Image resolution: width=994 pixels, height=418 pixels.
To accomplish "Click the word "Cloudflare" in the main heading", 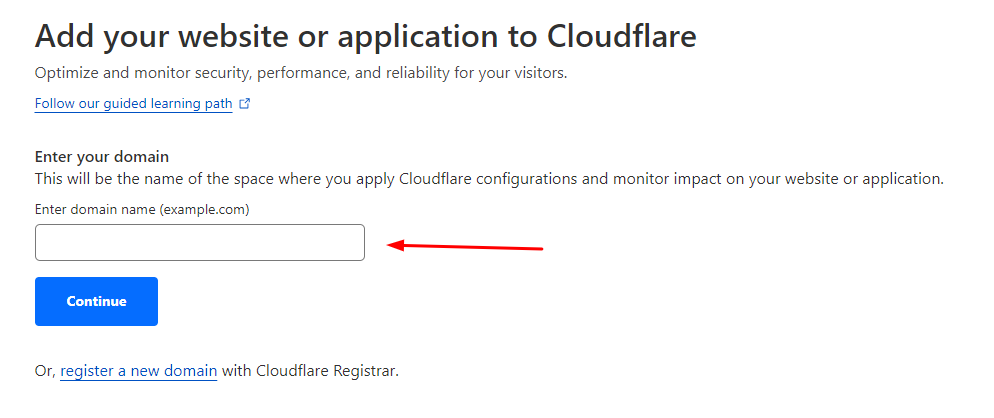I will pos(621,36).
